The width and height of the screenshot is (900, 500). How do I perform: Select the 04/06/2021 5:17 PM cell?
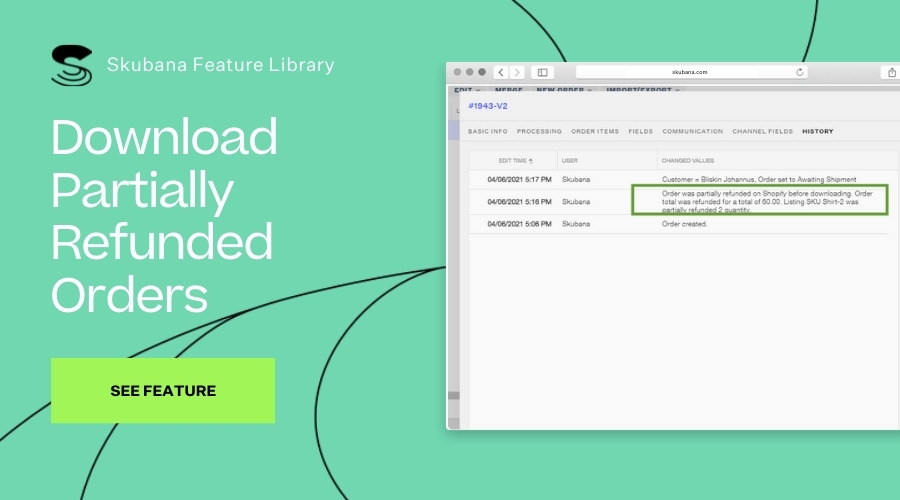tap(519, 180)
